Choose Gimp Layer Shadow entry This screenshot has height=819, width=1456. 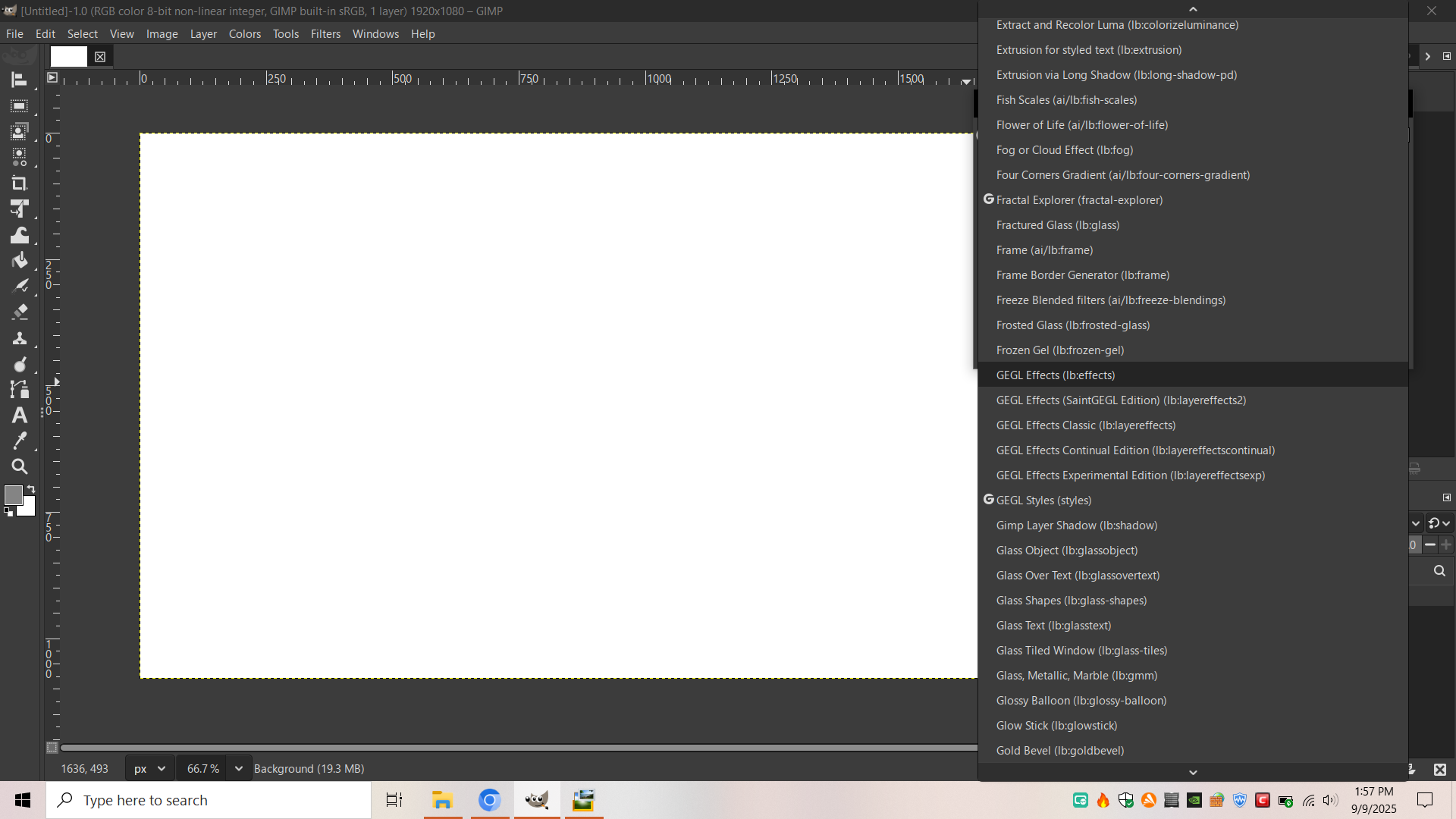point(1193,526)
